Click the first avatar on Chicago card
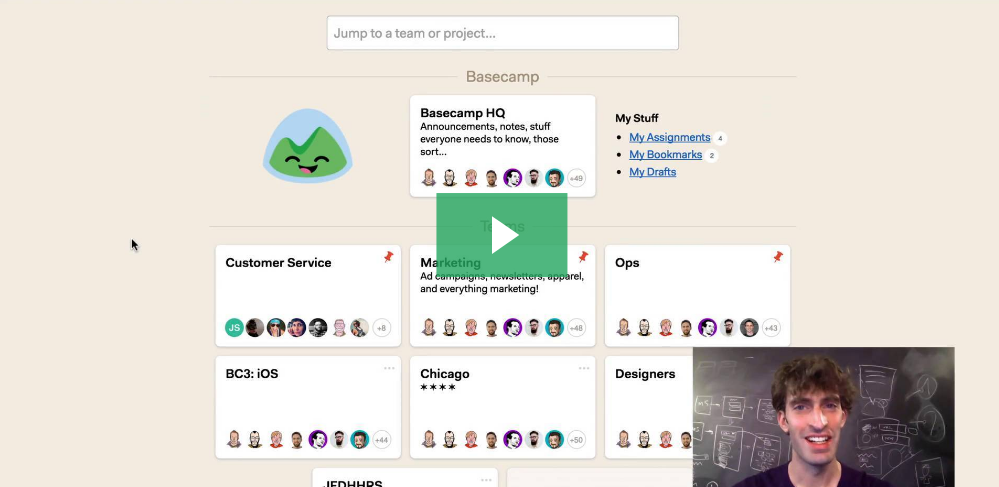This screenshot has height=487, width=999. click(x=429, y=439)
